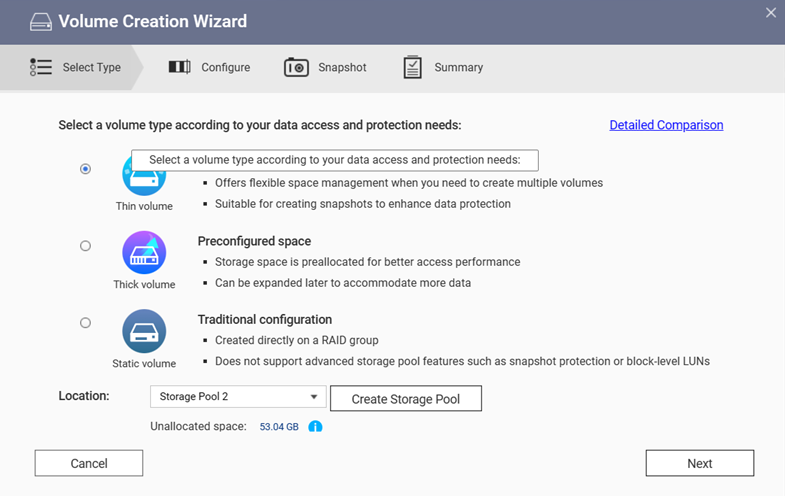Image resolution: width=785 pixels, height=496 pixels.
Task: Select the Static volume radio button
Action: tap(85, 323)
